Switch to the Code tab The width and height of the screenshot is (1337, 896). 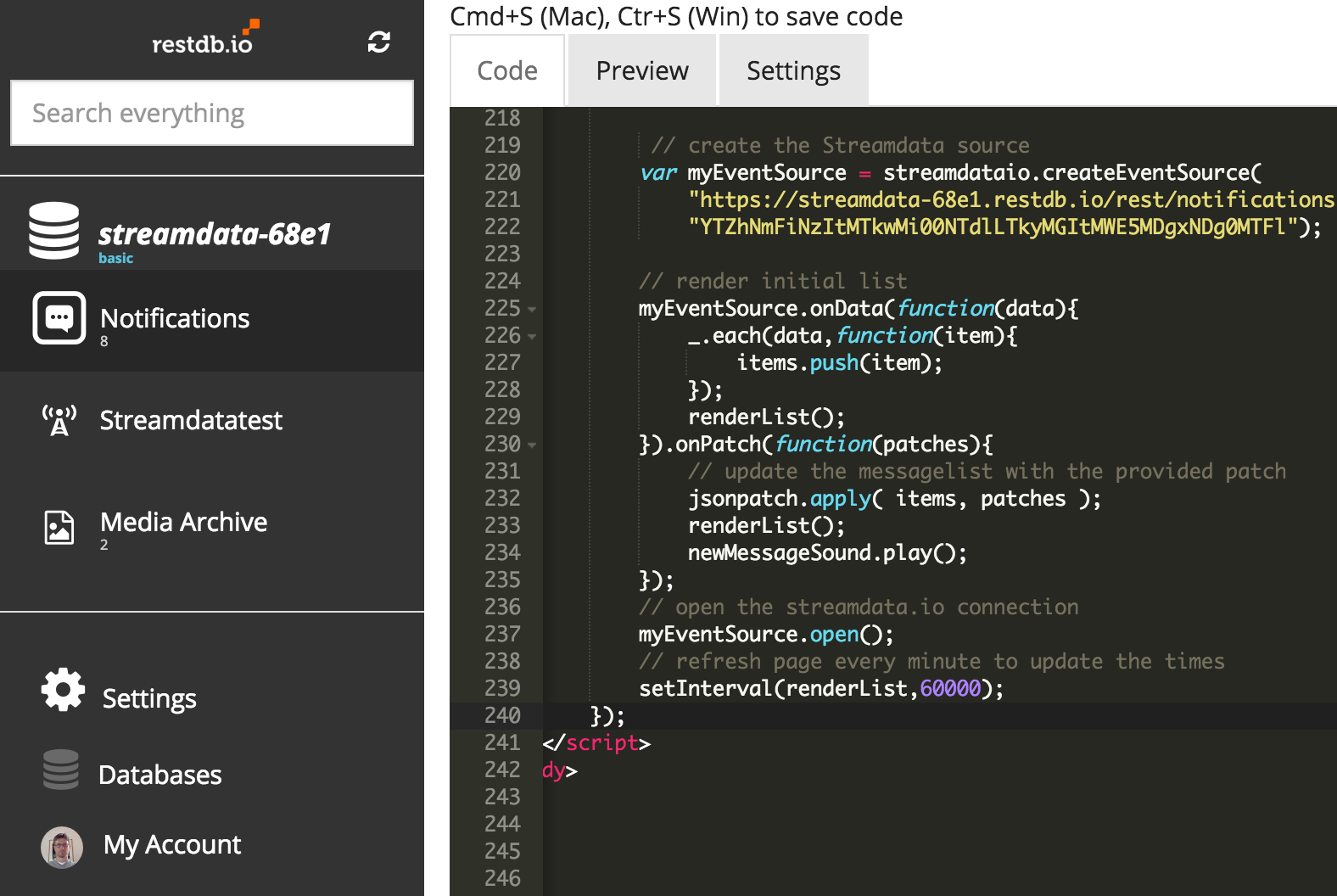tap(507, 70)
